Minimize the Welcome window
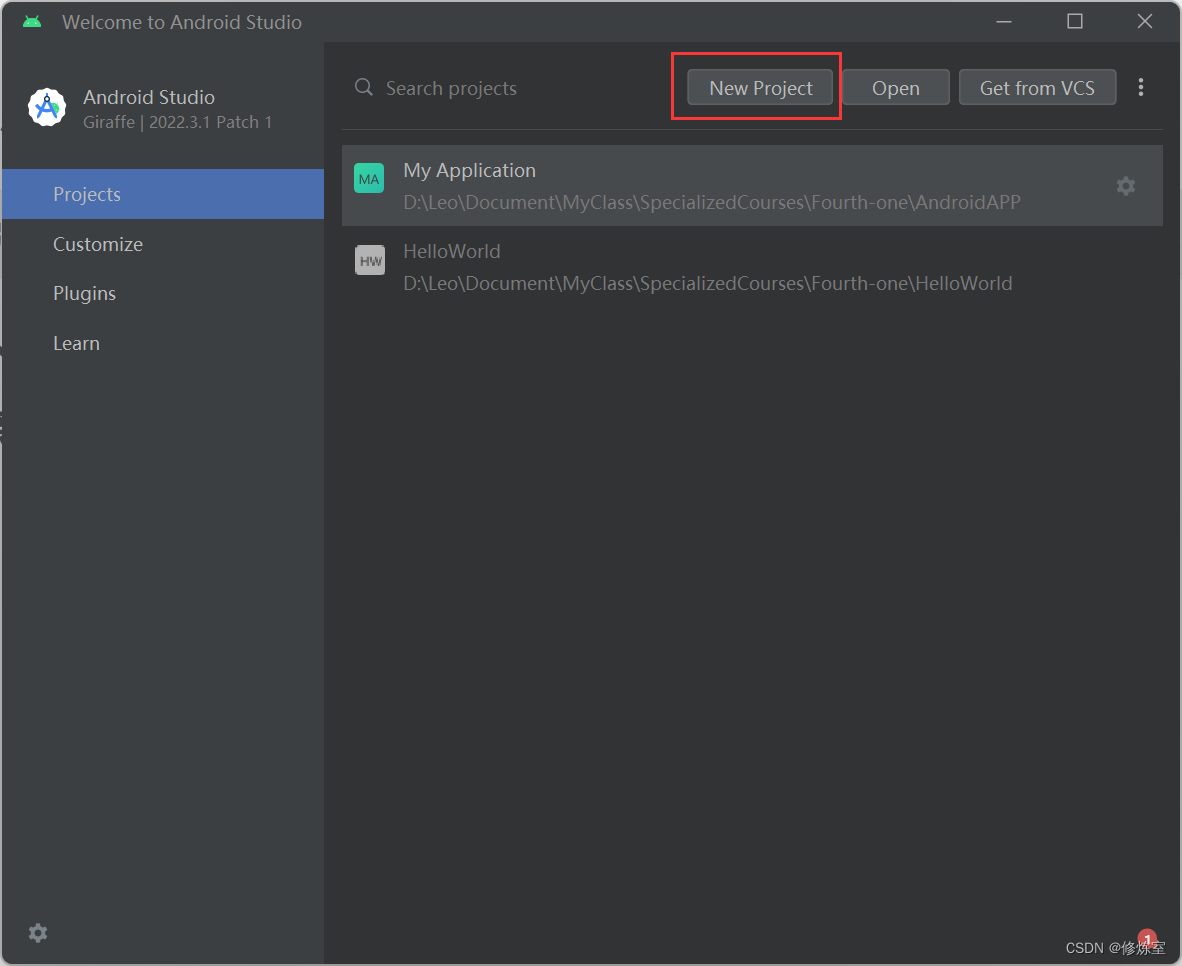1182x966 pixels. click(x=1004, y=22)
